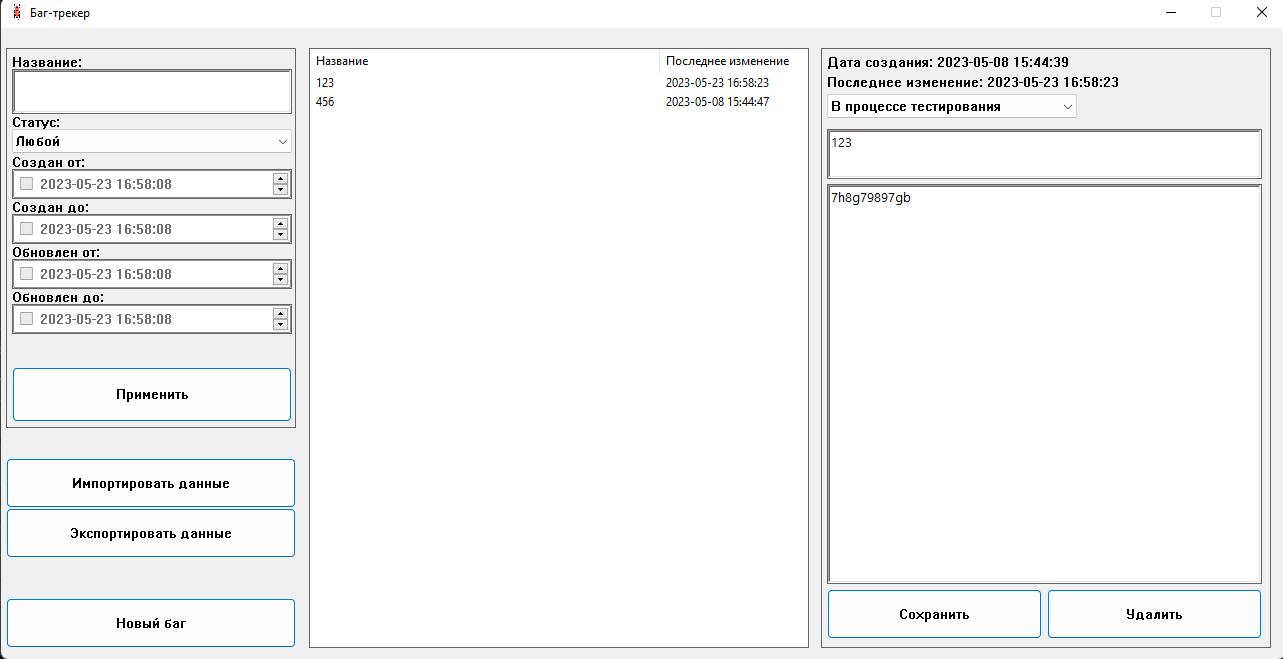Click the "Применить" filter button
The image size is (1283, 659).
151,394
